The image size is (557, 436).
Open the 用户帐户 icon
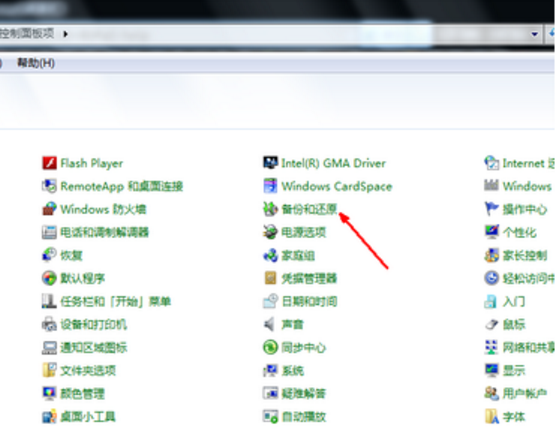492,393
